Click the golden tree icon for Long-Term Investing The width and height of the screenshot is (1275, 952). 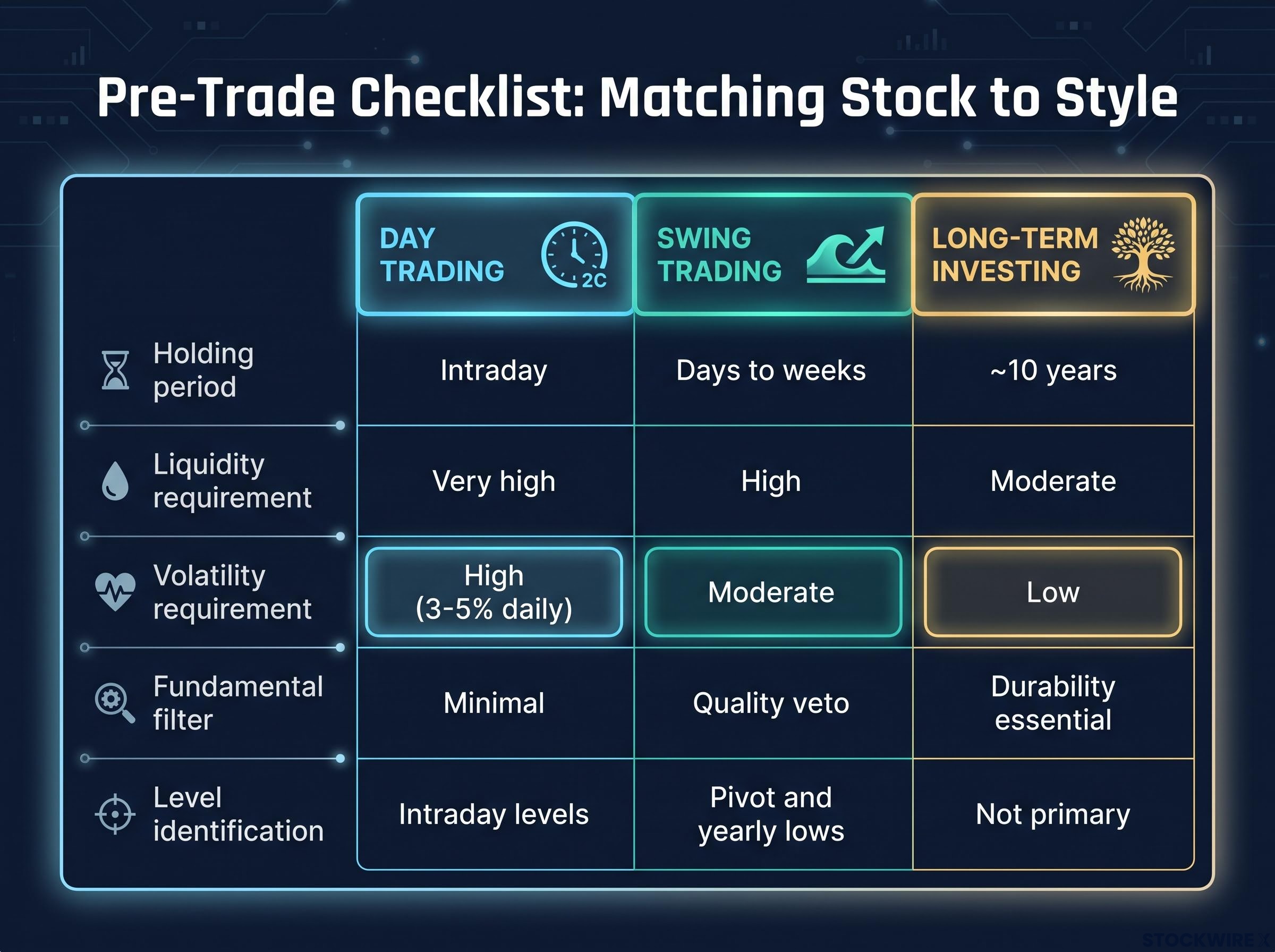coord(1143,254)
